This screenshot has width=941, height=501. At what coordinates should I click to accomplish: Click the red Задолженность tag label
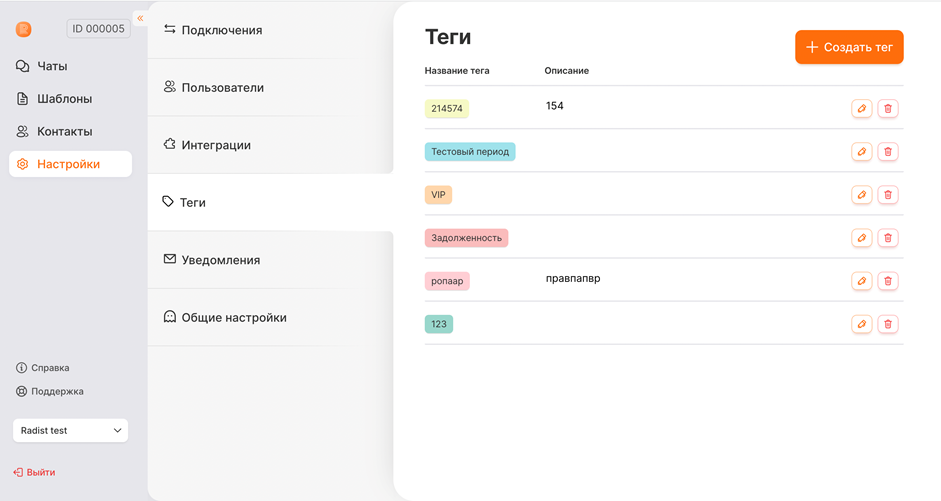pyautogui.click(x=466, y=238)
